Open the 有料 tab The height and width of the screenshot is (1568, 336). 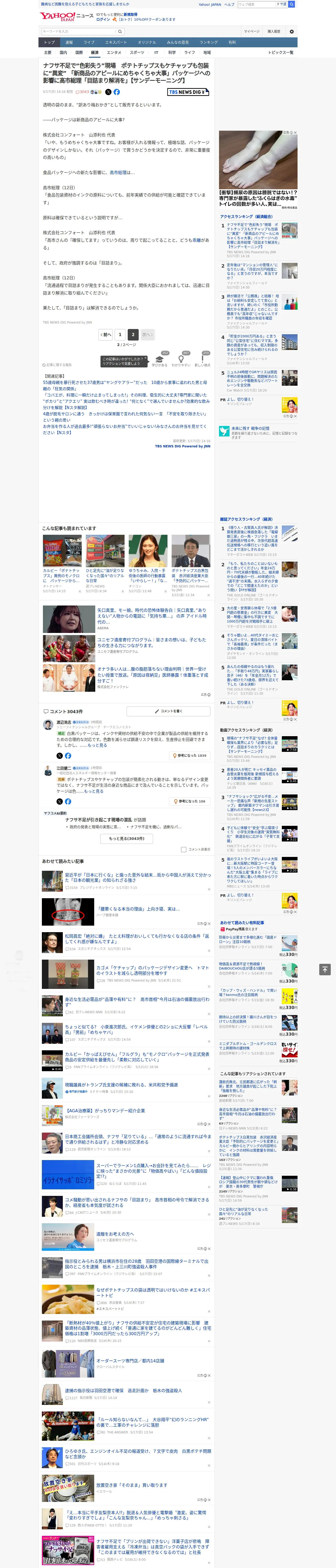coord(232,42)
